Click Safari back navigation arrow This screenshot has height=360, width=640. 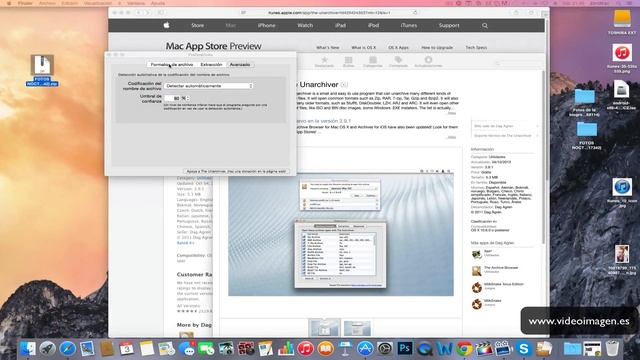click(x=138, y=13)
